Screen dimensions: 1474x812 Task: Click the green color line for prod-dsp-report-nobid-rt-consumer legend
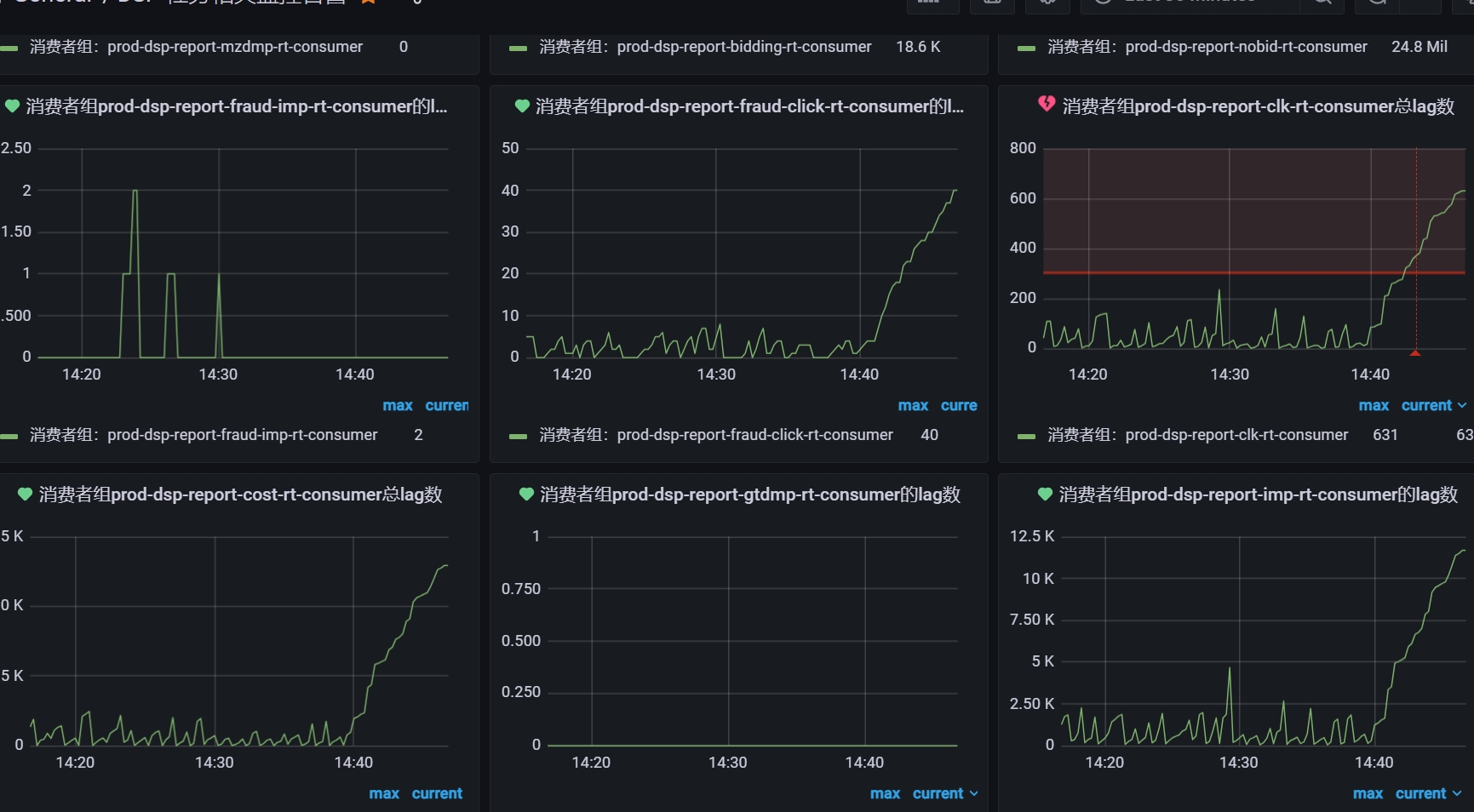(1027, 49)
